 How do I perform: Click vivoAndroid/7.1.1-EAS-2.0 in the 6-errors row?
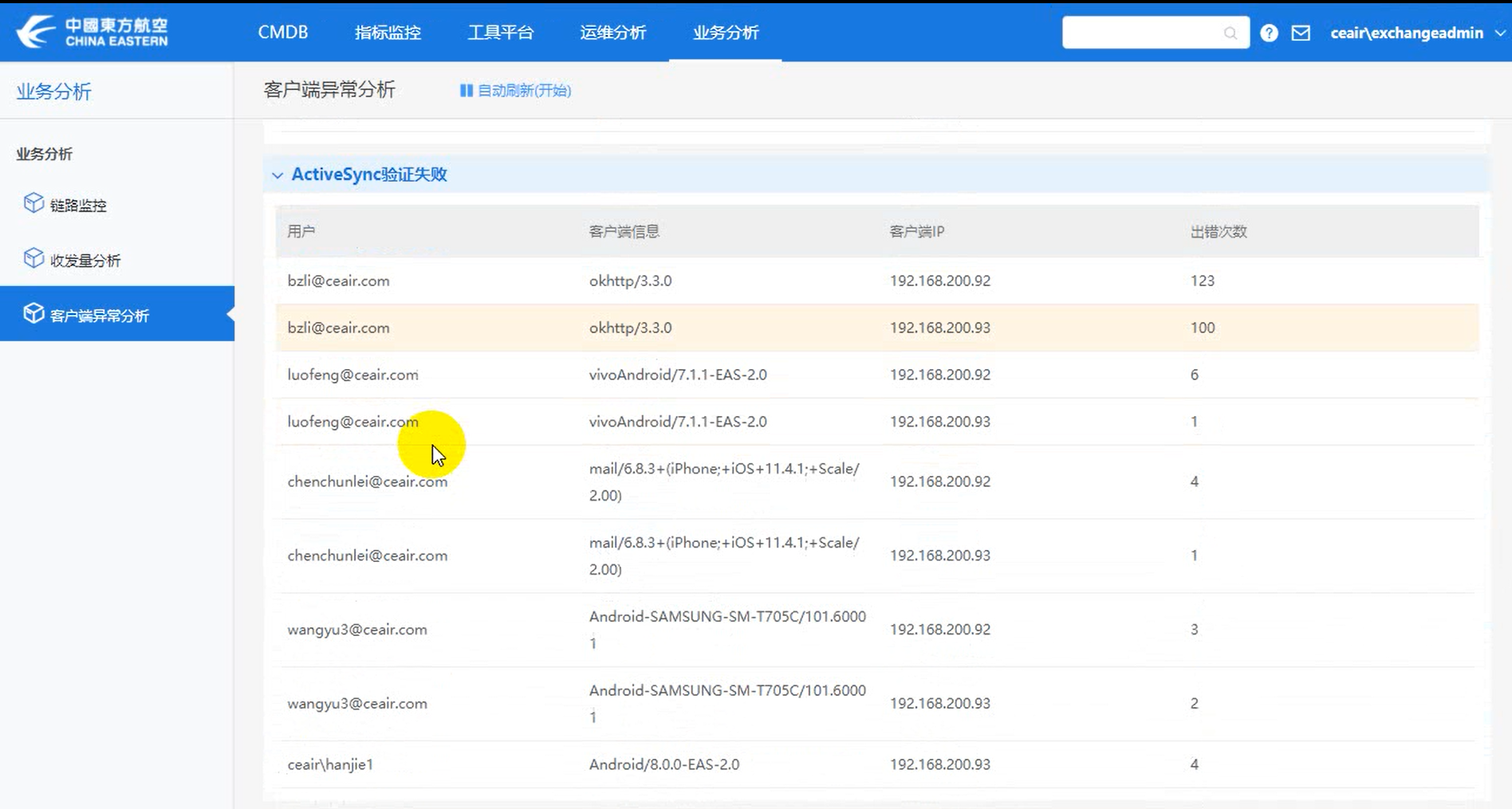click(678, 375)
